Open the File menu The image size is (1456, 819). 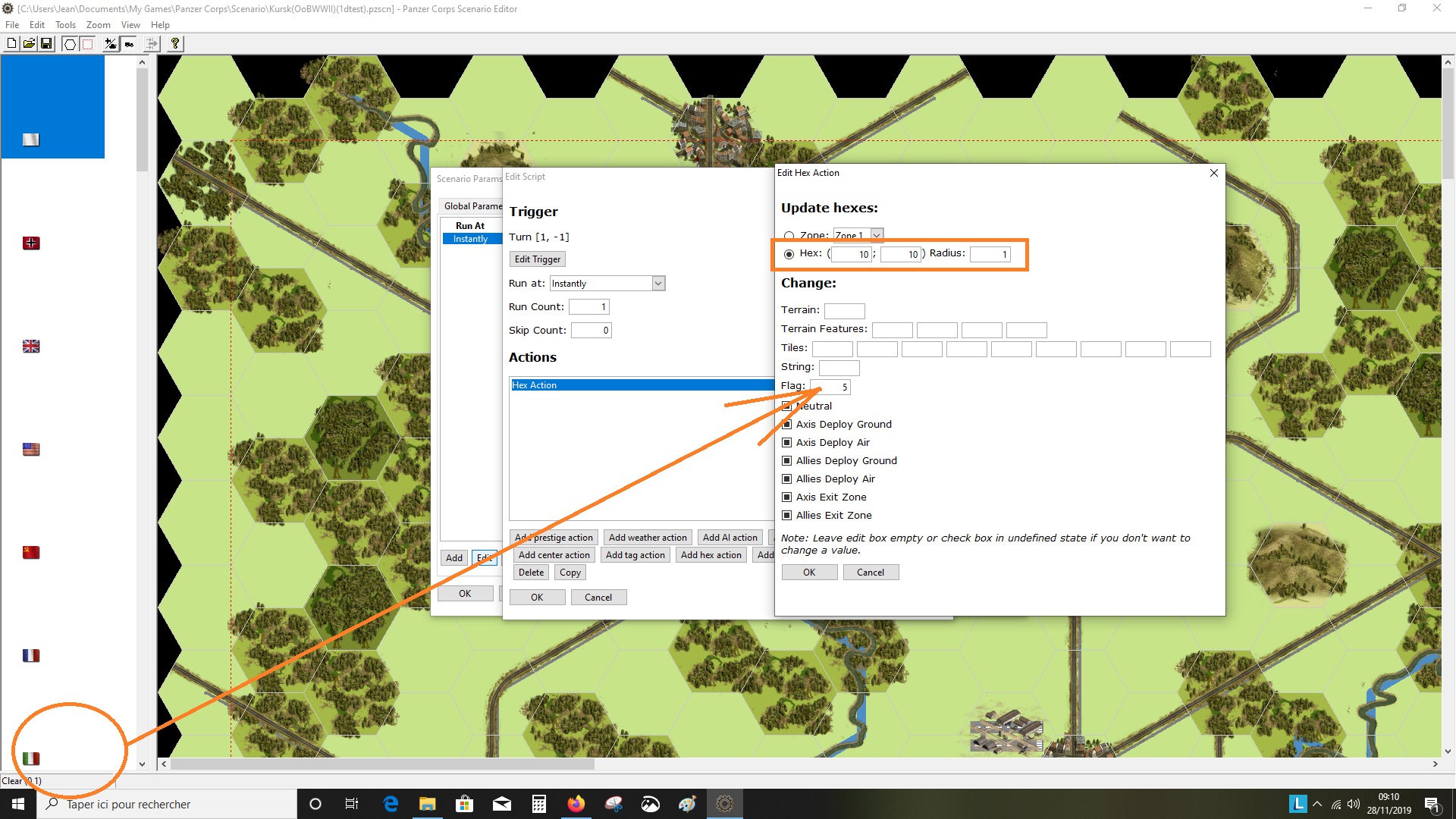click(x=12, y=25)
